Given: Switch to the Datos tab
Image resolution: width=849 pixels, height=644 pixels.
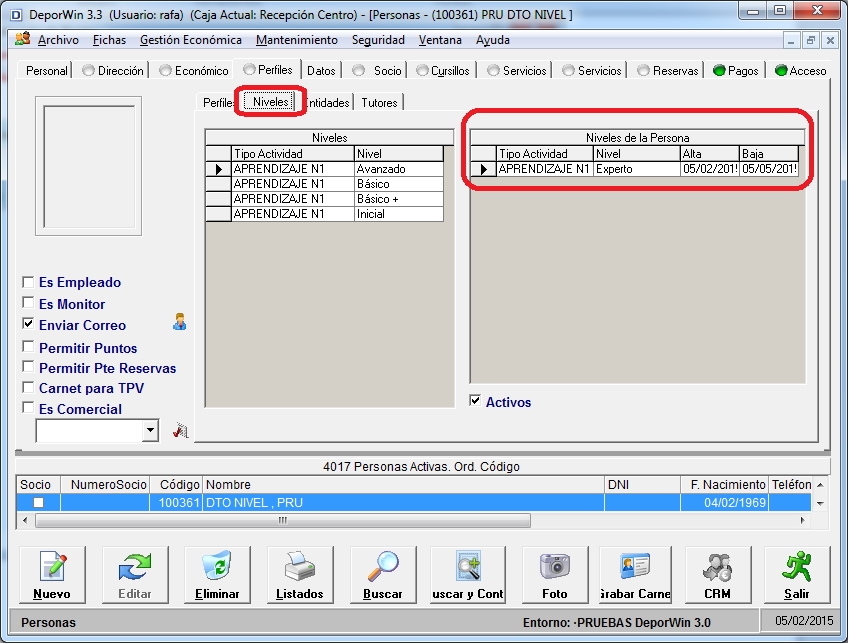Looking at the screenshot, I should [x=321, y=70].
